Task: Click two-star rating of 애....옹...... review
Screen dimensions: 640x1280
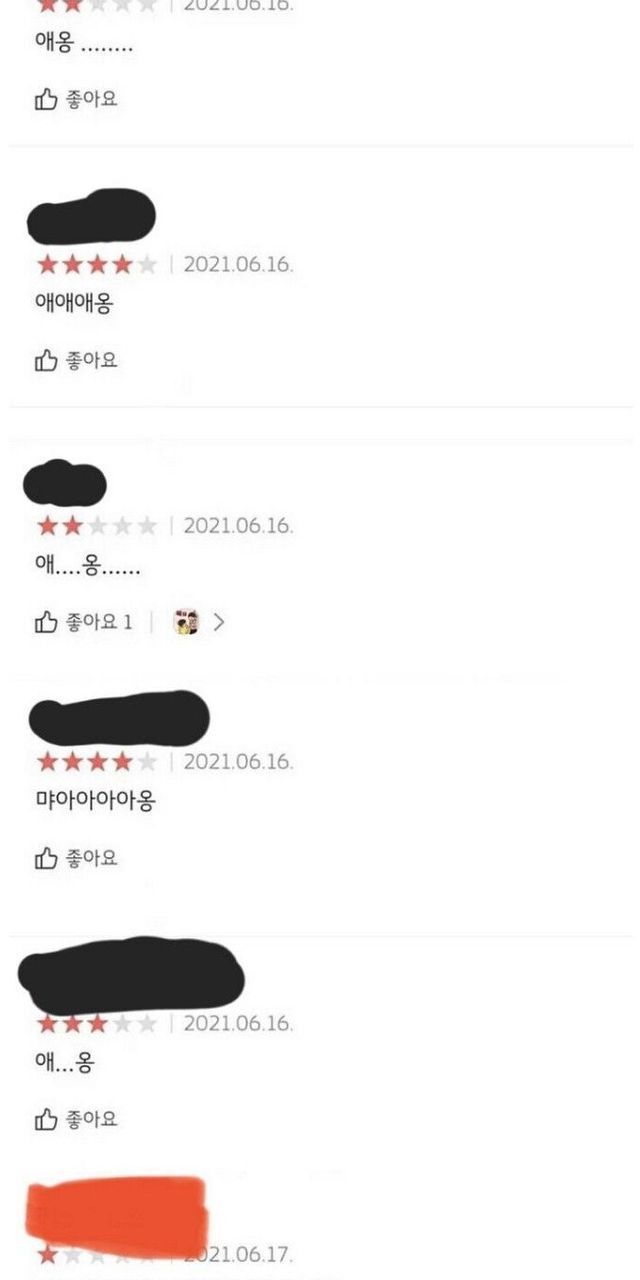Action: point(97,526)
